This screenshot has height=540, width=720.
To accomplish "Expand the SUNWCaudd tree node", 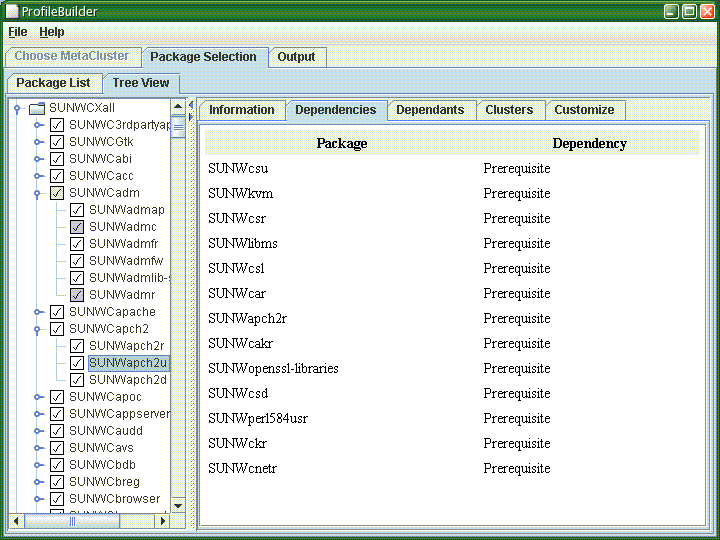I will tap(39, 431).
